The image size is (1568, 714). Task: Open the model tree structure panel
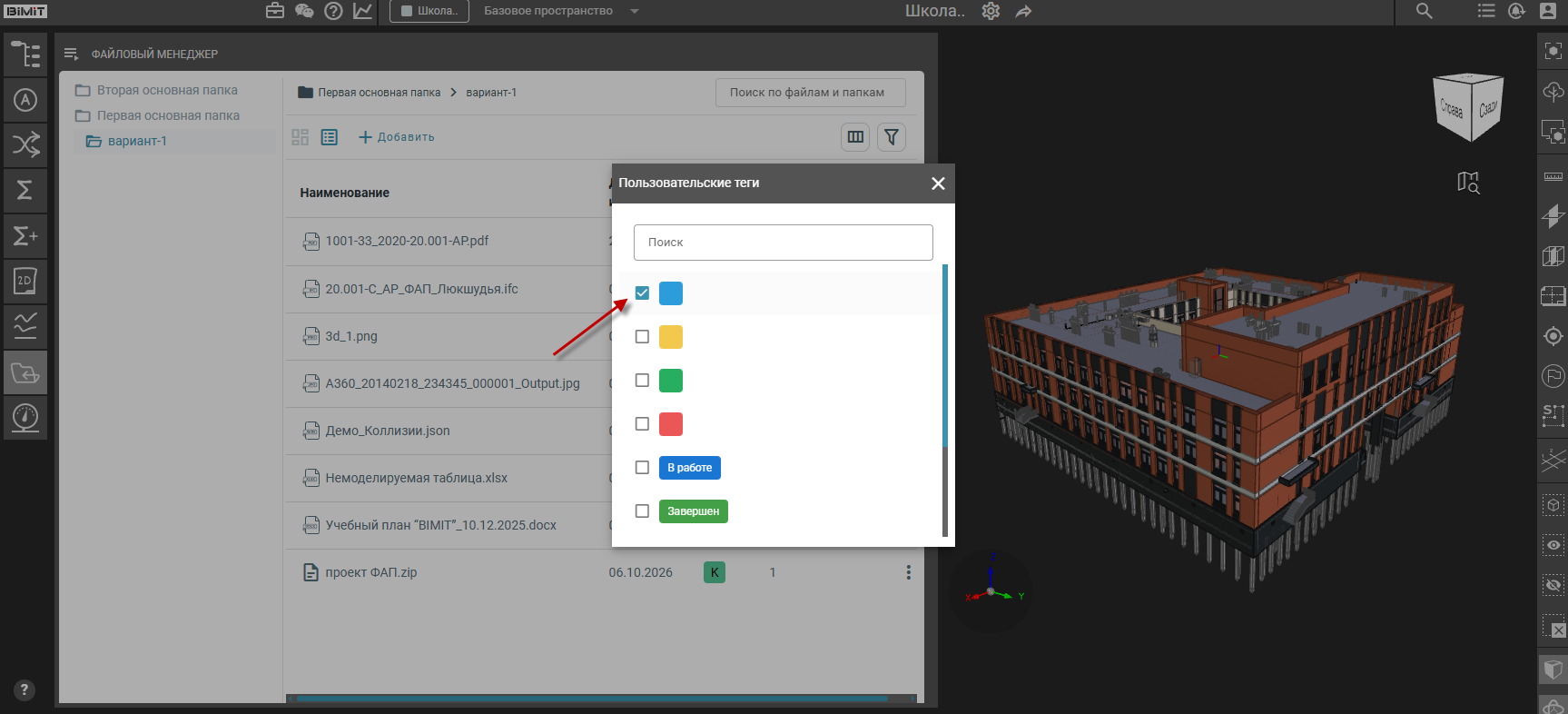click(x=25, y=55)
